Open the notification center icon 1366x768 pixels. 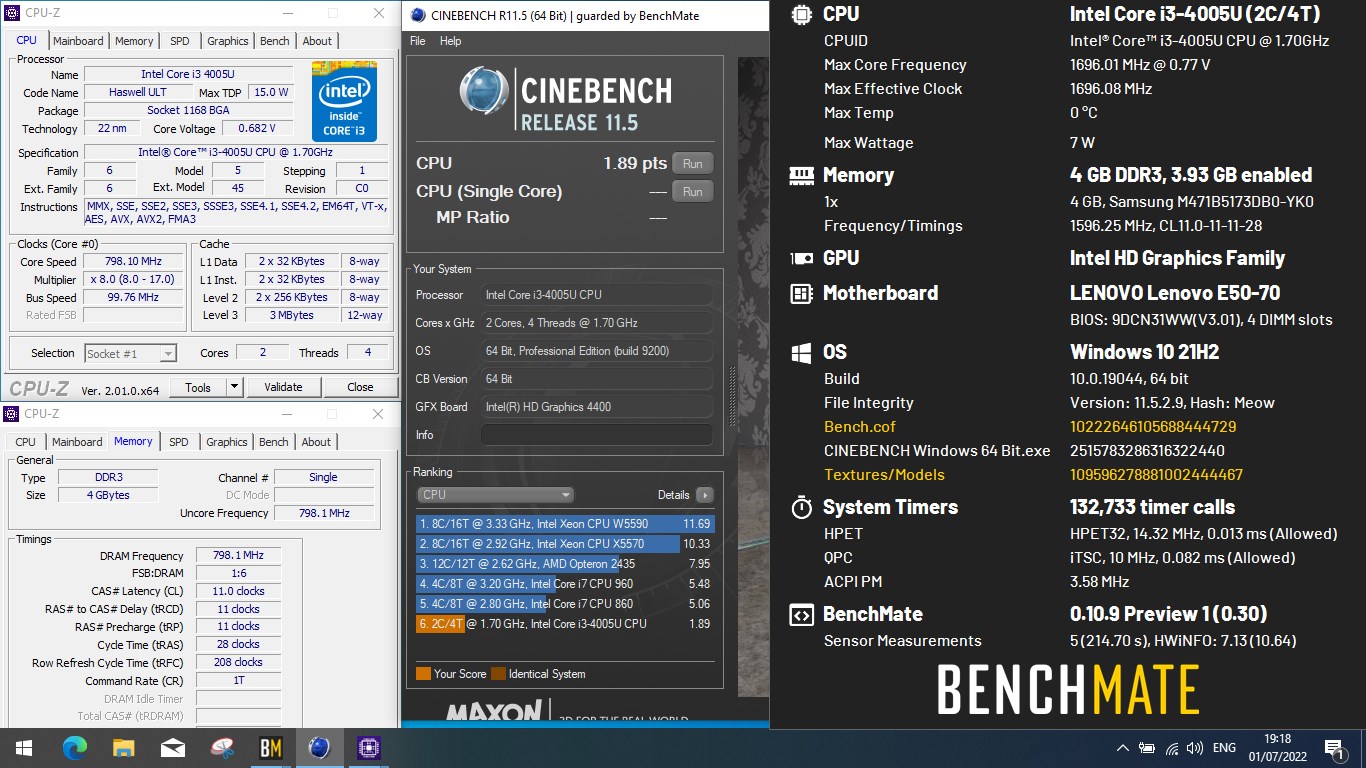pyautogui.click(x=1332, y=748)
